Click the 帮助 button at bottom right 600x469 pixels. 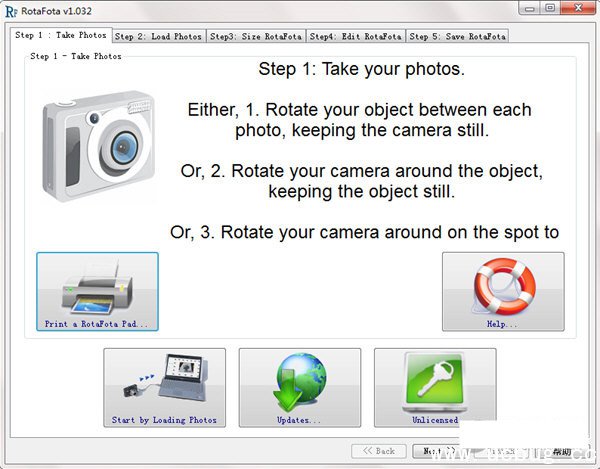(561, 451)
